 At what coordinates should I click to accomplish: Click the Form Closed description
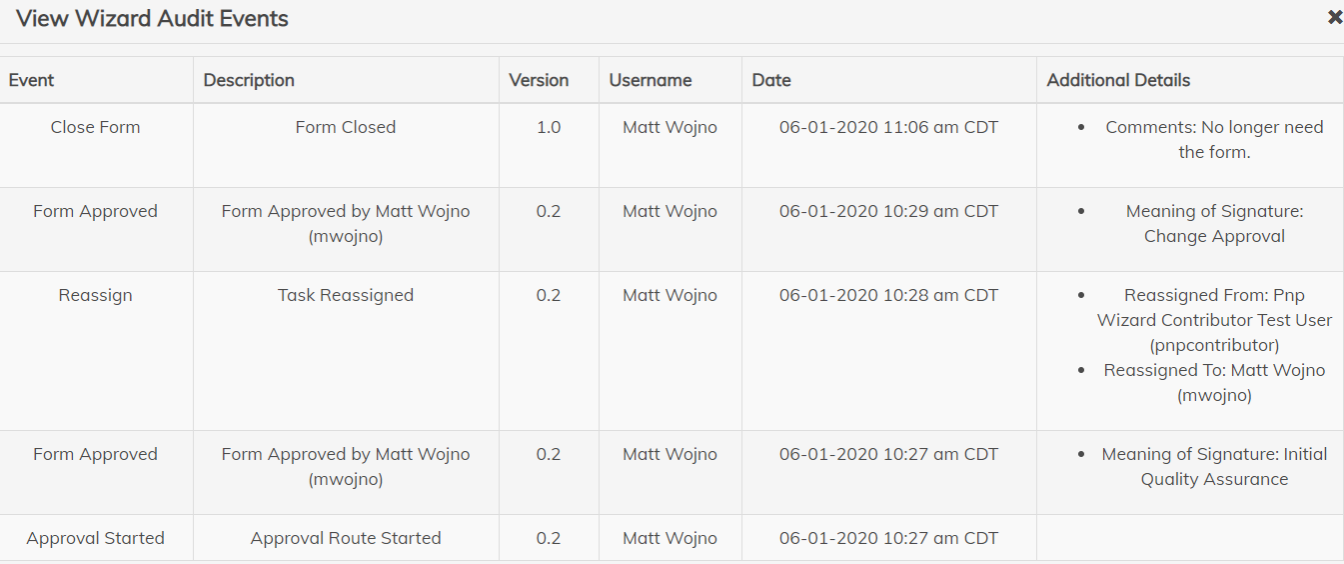346,127
